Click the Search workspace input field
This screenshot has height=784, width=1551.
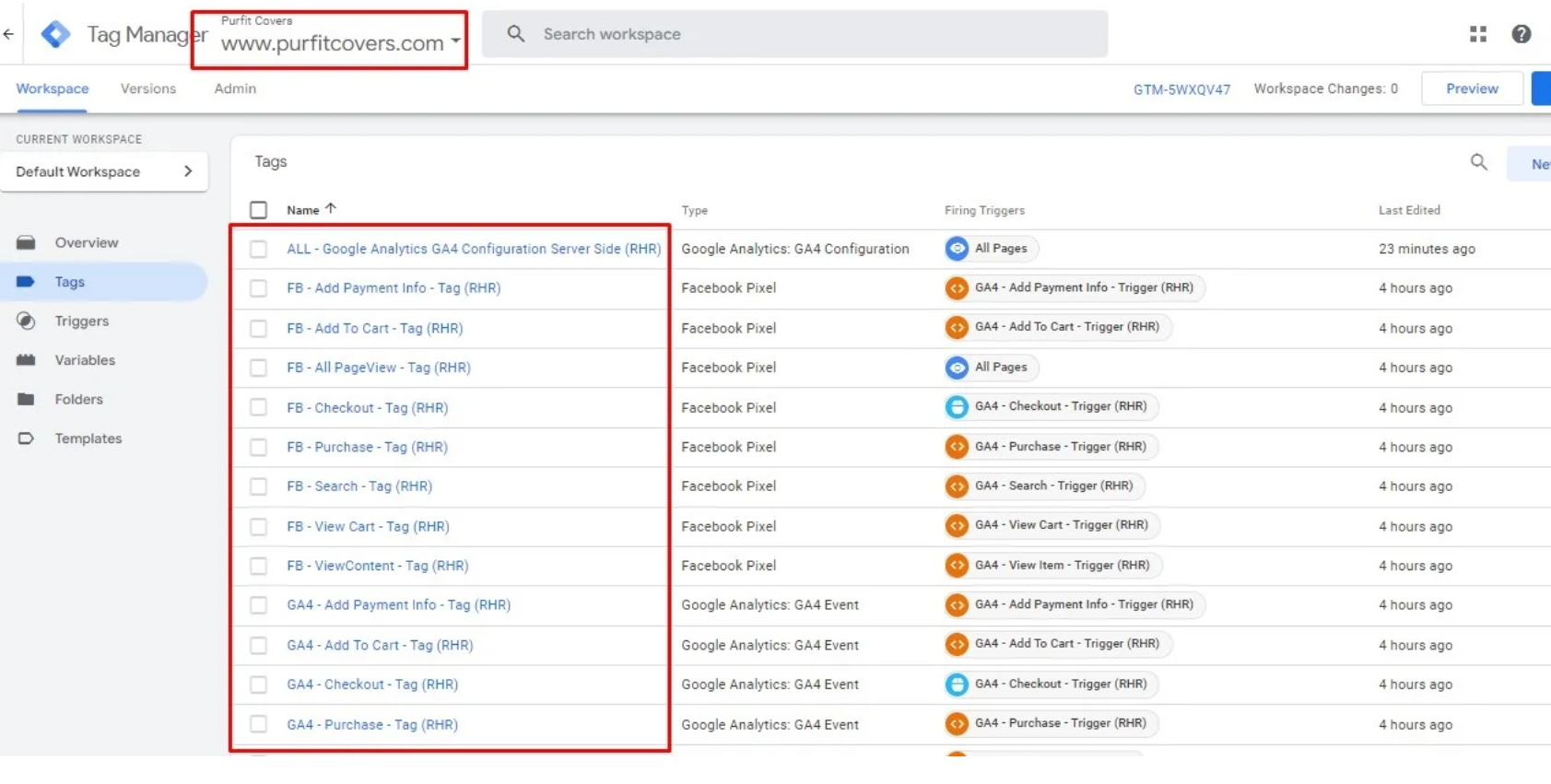coord(794,34)
